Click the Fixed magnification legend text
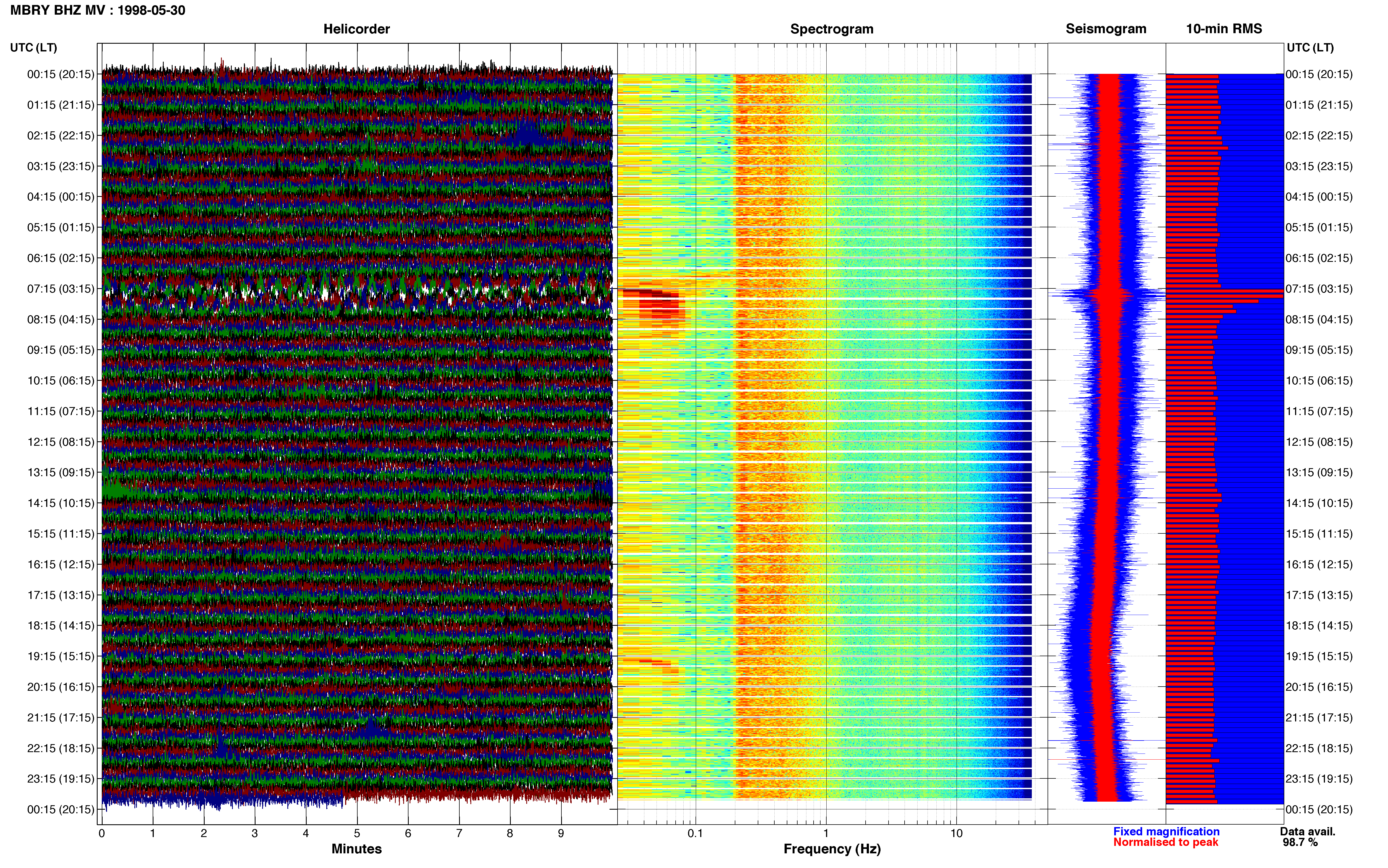Image resolution: width=1388 pixels, height=868 pixels. click(x=1166, y=831)
